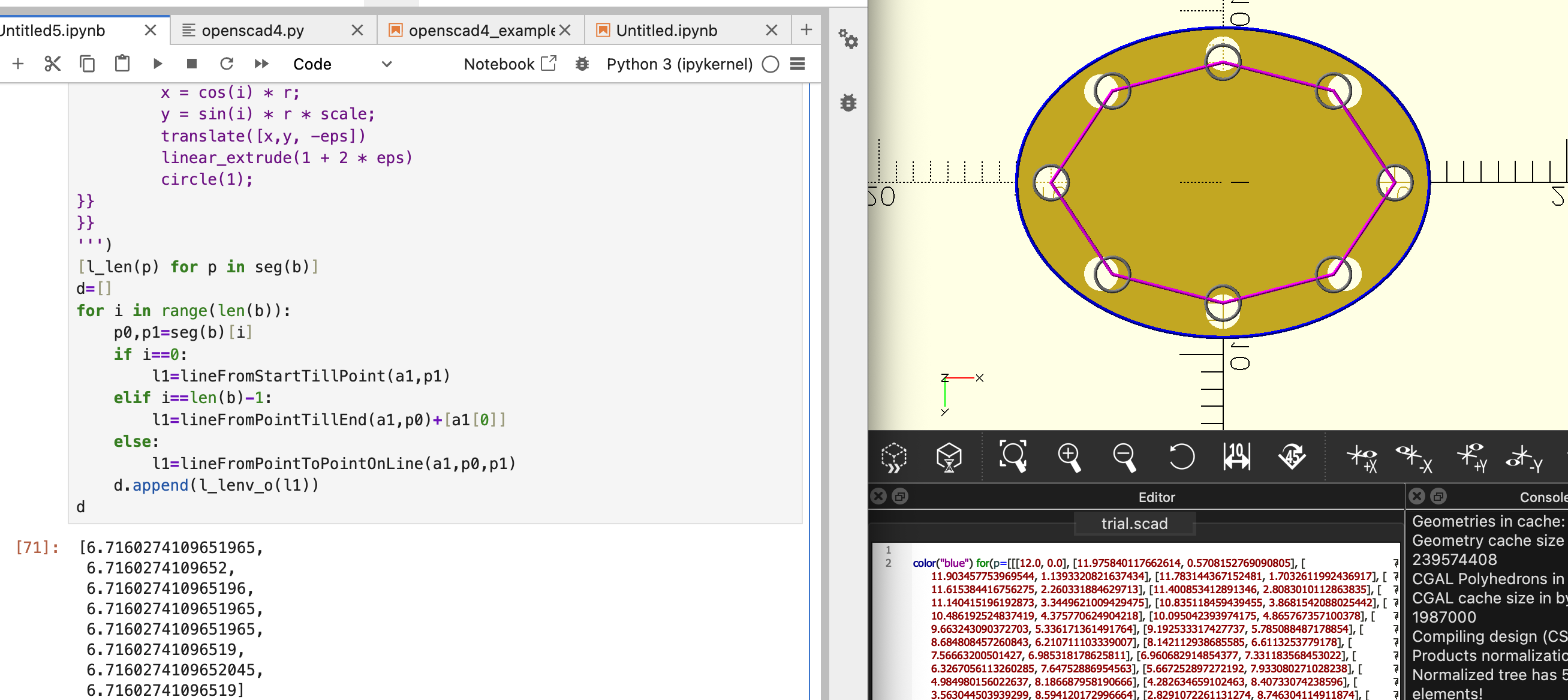The width and height of the screenshot is (1568, 700).
Task: Select the trial.scad editor tab
Action: pyautogui.click(x=1134, y=524)
